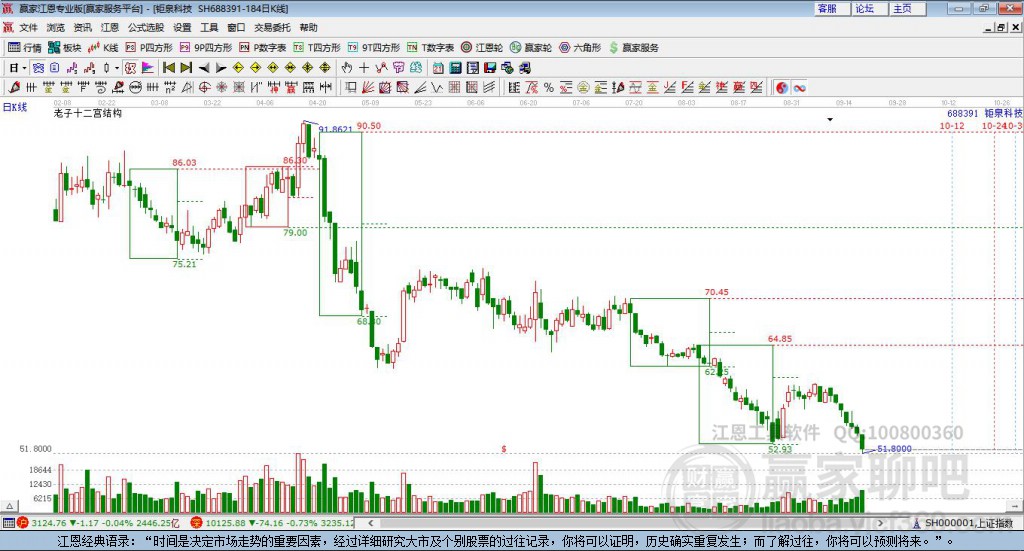
Task: Expand the panel with bottom-left triangle button
Action: click(9, 506)
